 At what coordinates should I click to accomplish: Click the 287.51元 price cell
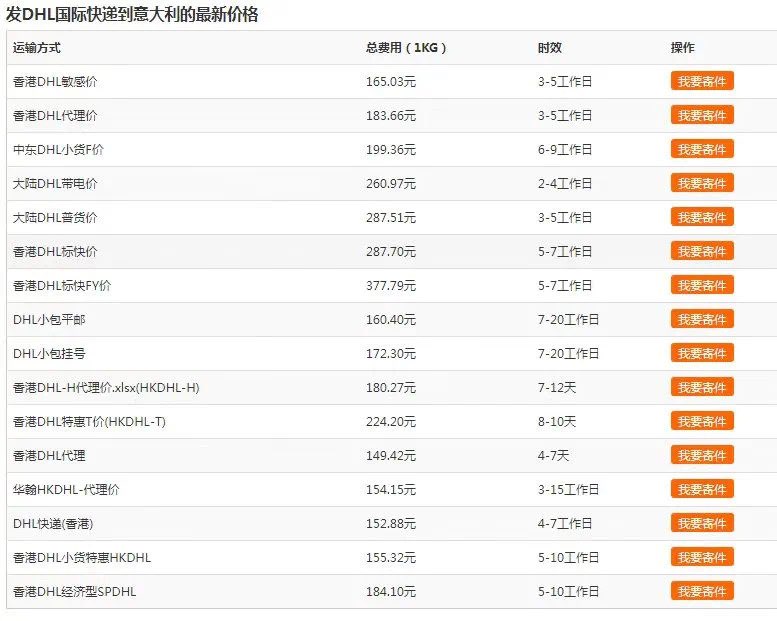(391, 217)
